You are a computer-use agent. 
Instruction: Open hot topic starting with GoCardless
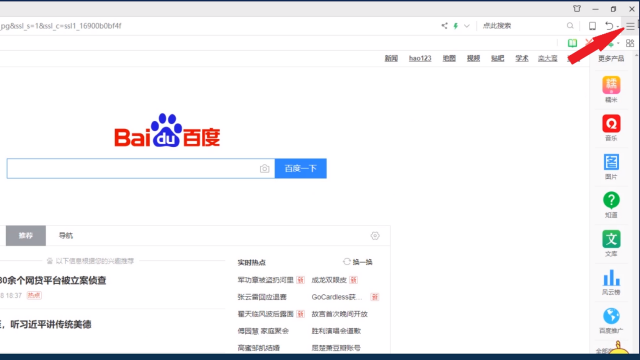pos(337,297)
